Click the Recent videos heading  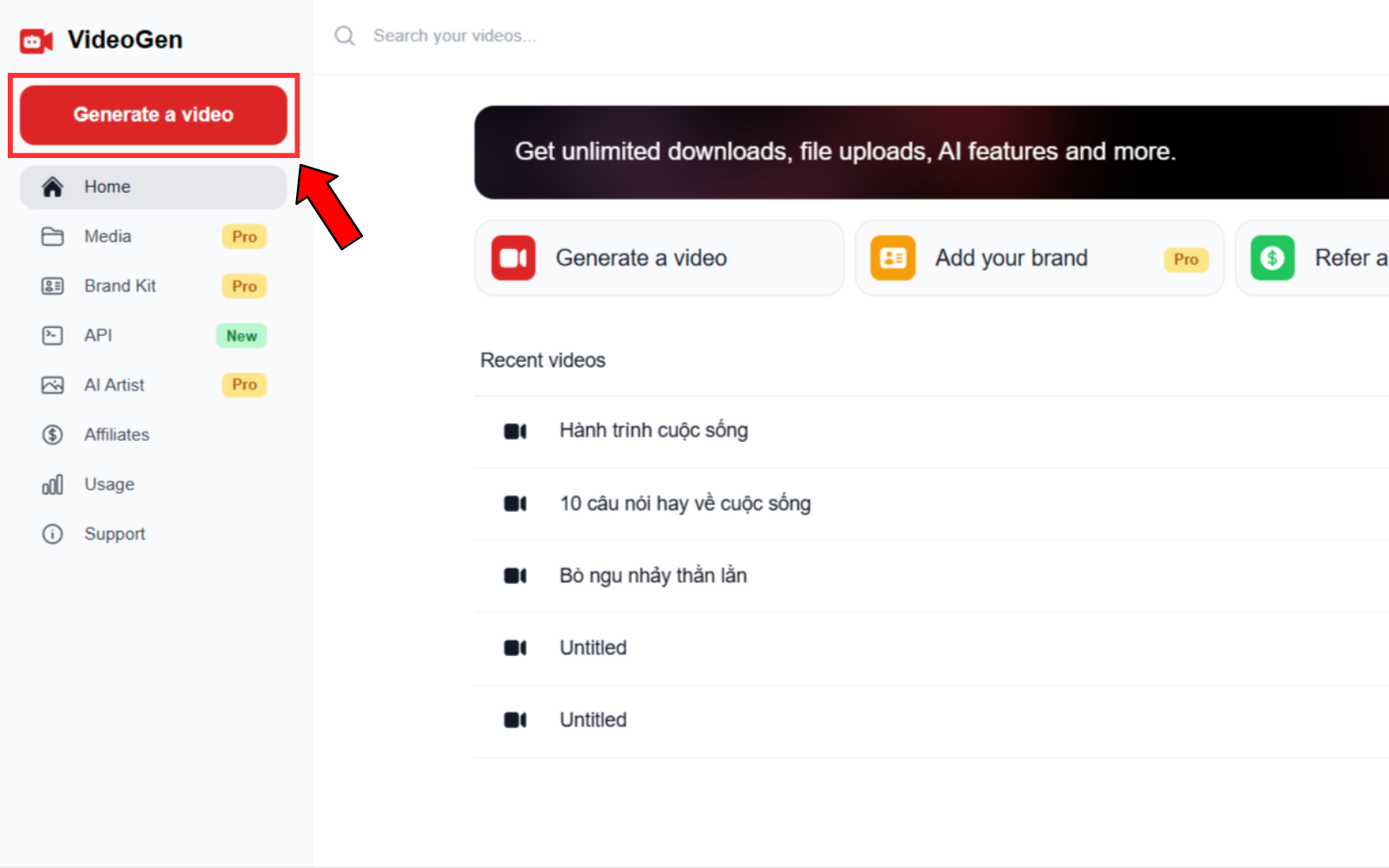click(543, 360)
